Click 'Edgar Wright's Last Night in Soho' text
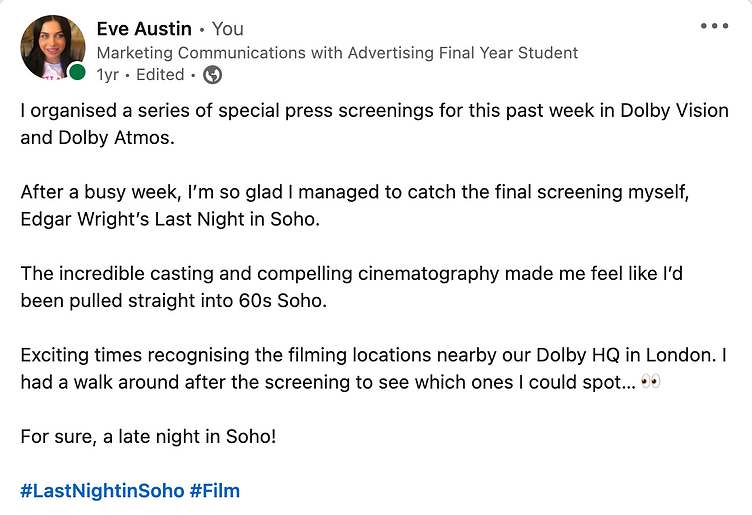 [x=170, y=219]
